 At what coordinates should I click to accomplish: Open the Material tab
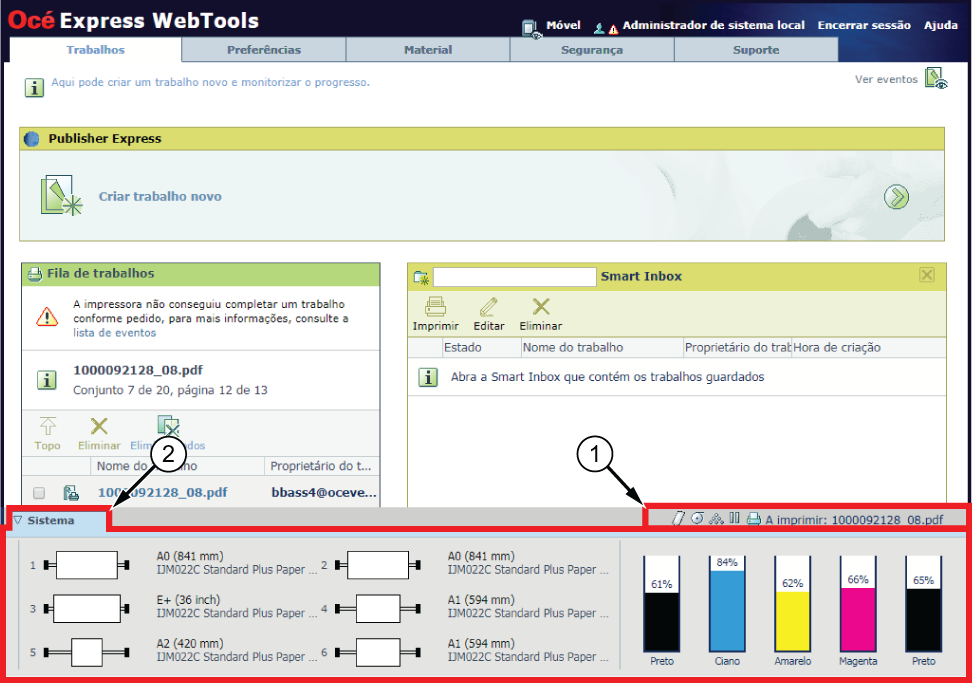tap(428, 50)
